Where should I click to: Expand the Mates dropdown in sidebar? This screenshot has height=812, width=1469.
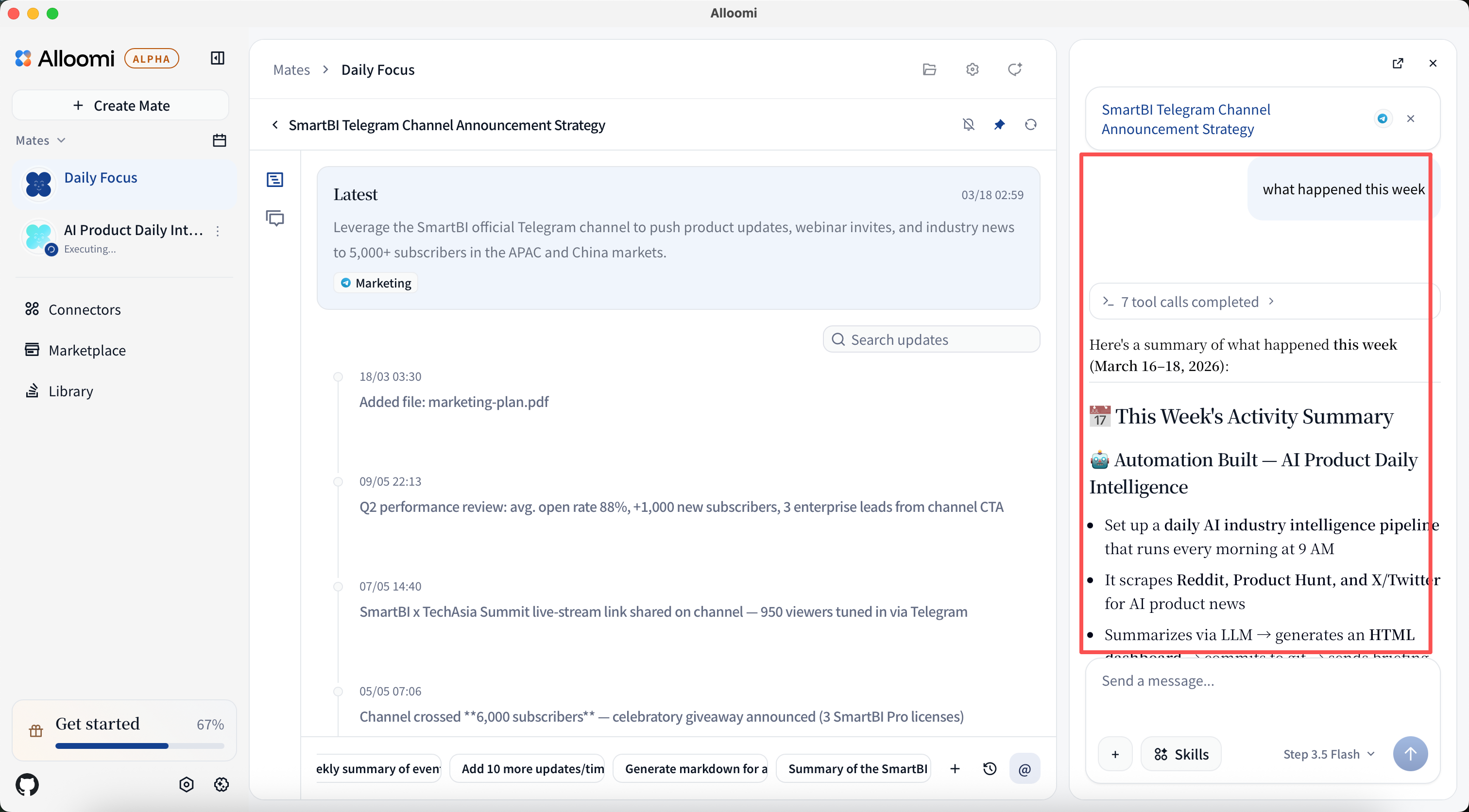pyautogui.click(x=40, y=140)
